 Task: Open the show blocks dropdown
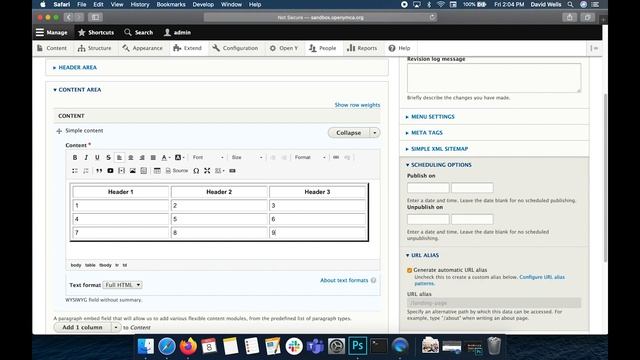coord(220,171)
